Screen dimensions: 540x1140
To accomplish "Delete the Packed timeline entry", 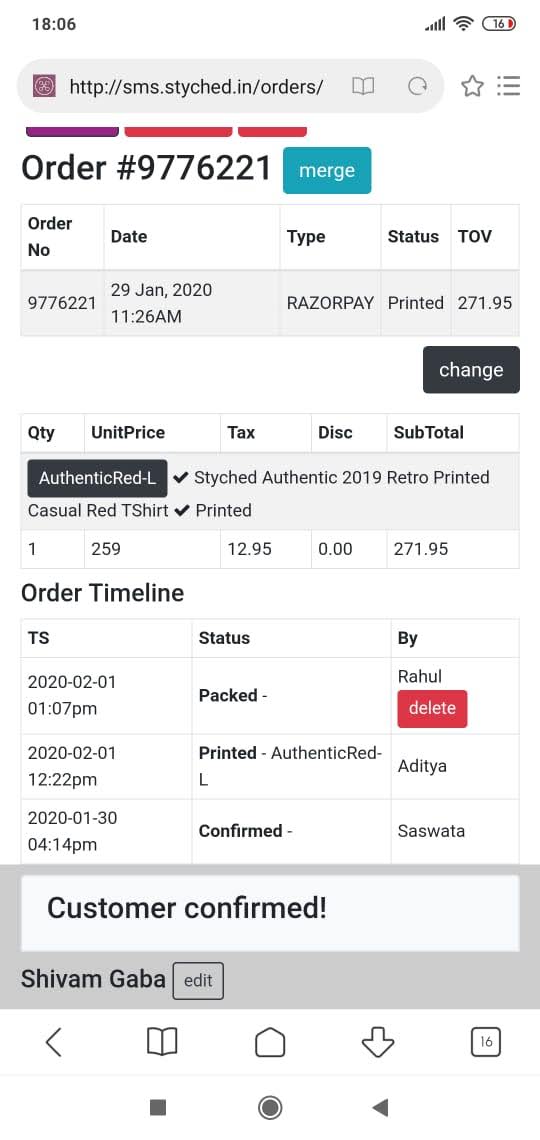I will (432, 709).
